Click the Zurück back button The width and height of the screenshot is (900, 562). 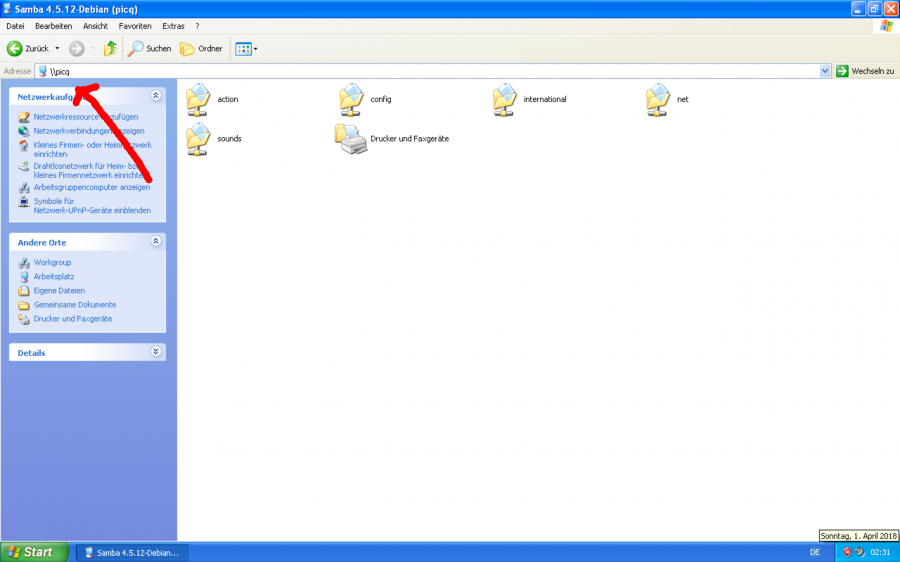point(27,48)
